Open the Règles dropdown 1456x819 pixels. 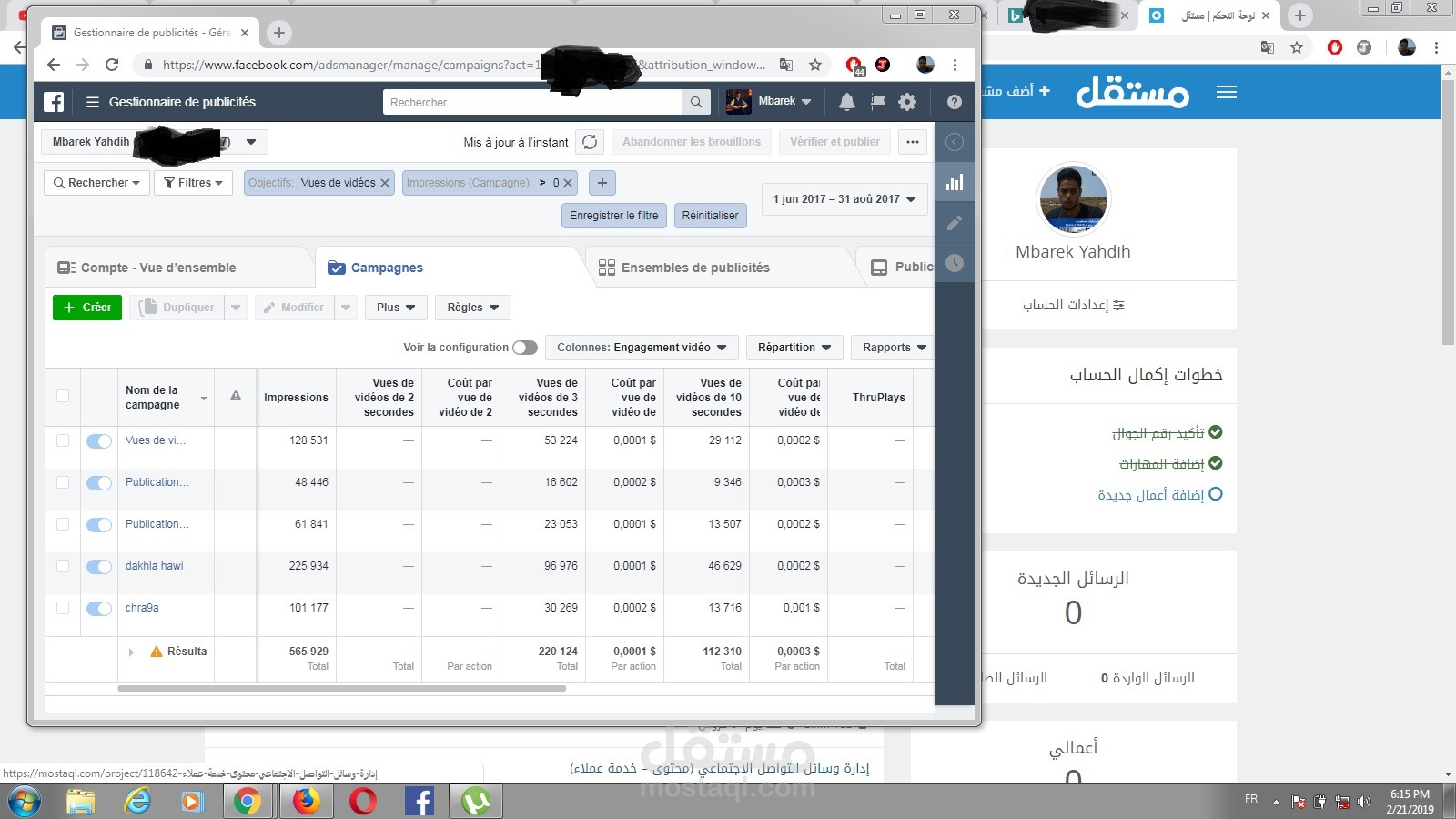point(473,308)
